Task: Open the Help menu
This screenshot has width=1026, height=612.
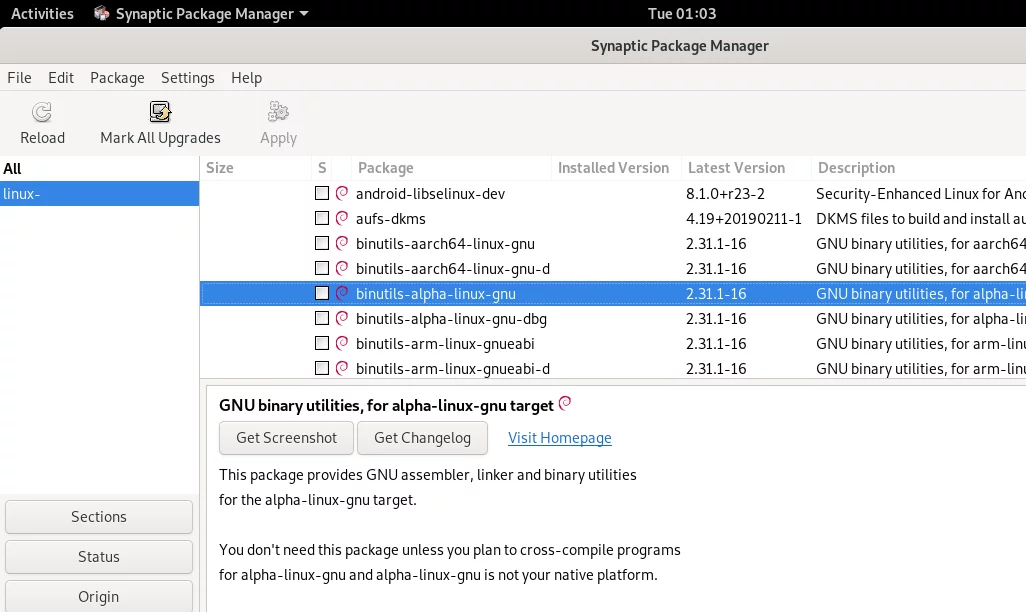Action: coord(246,78)
